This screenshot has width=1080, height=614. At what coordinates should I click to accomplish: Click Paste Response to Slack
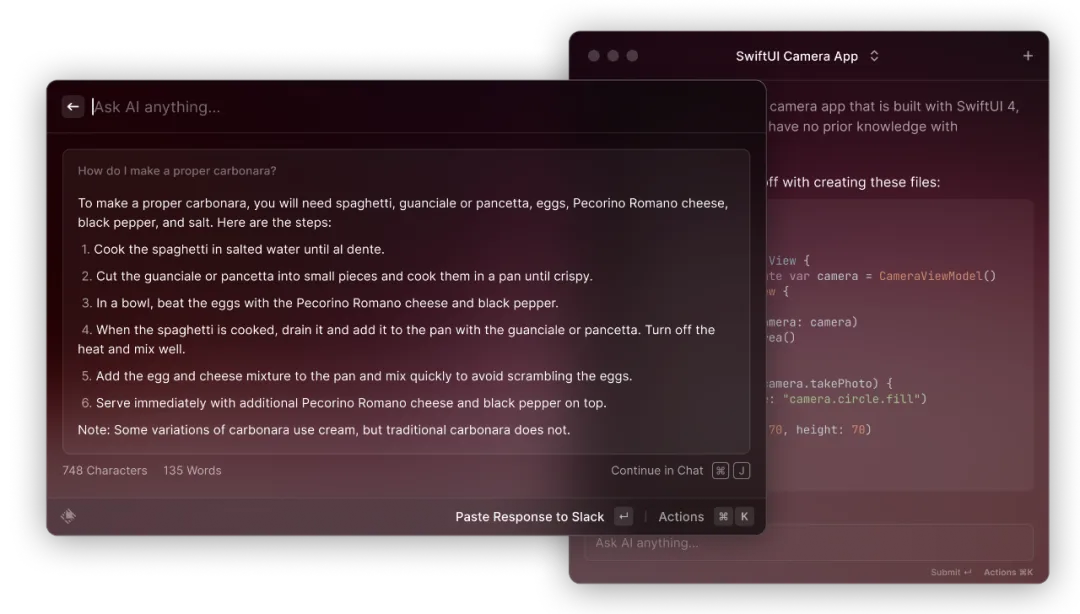pyautogui.click(x=529, y=517)
